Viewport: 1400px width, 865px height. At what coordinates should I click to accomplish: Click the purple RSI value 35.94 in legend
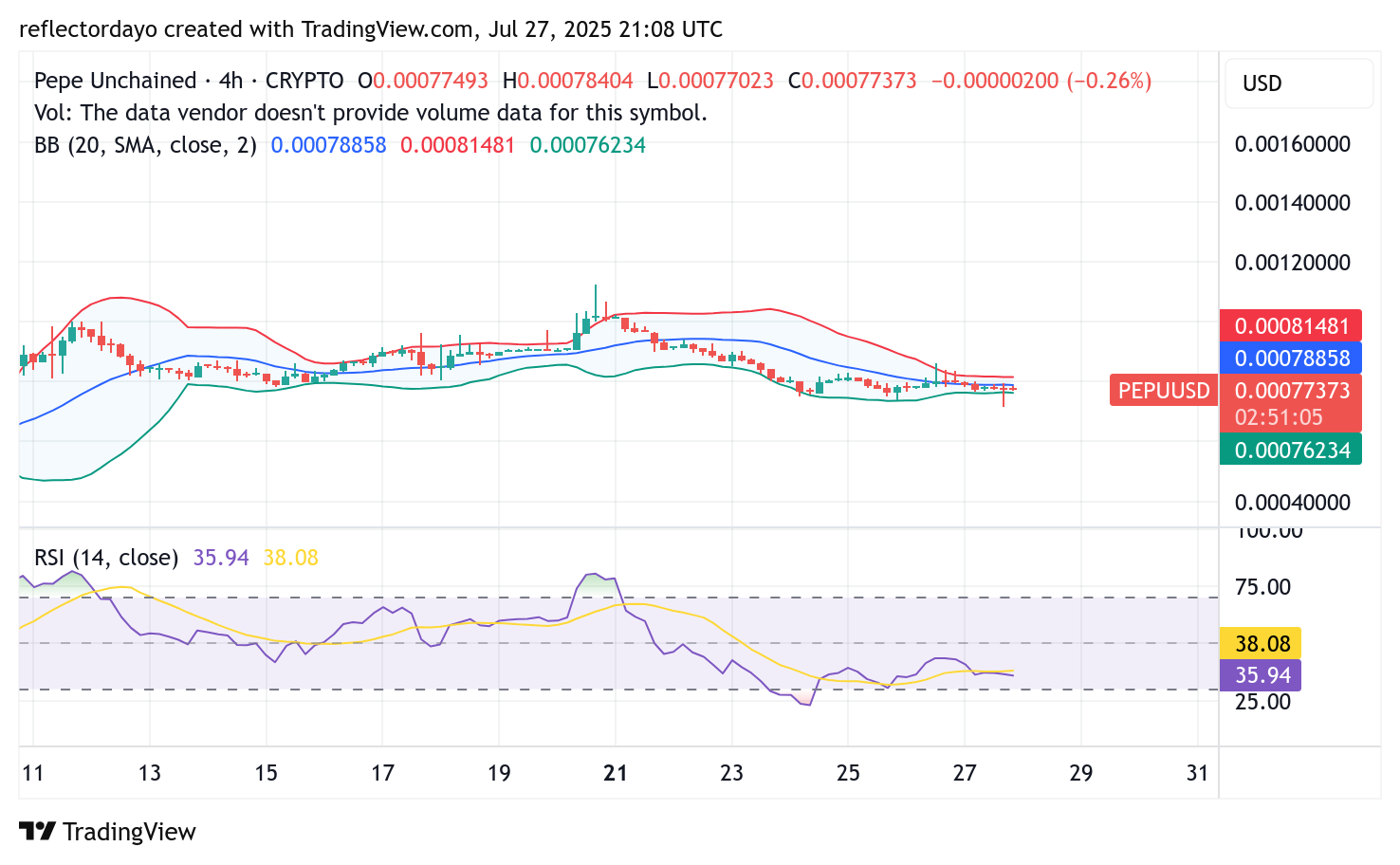[221, 558]
